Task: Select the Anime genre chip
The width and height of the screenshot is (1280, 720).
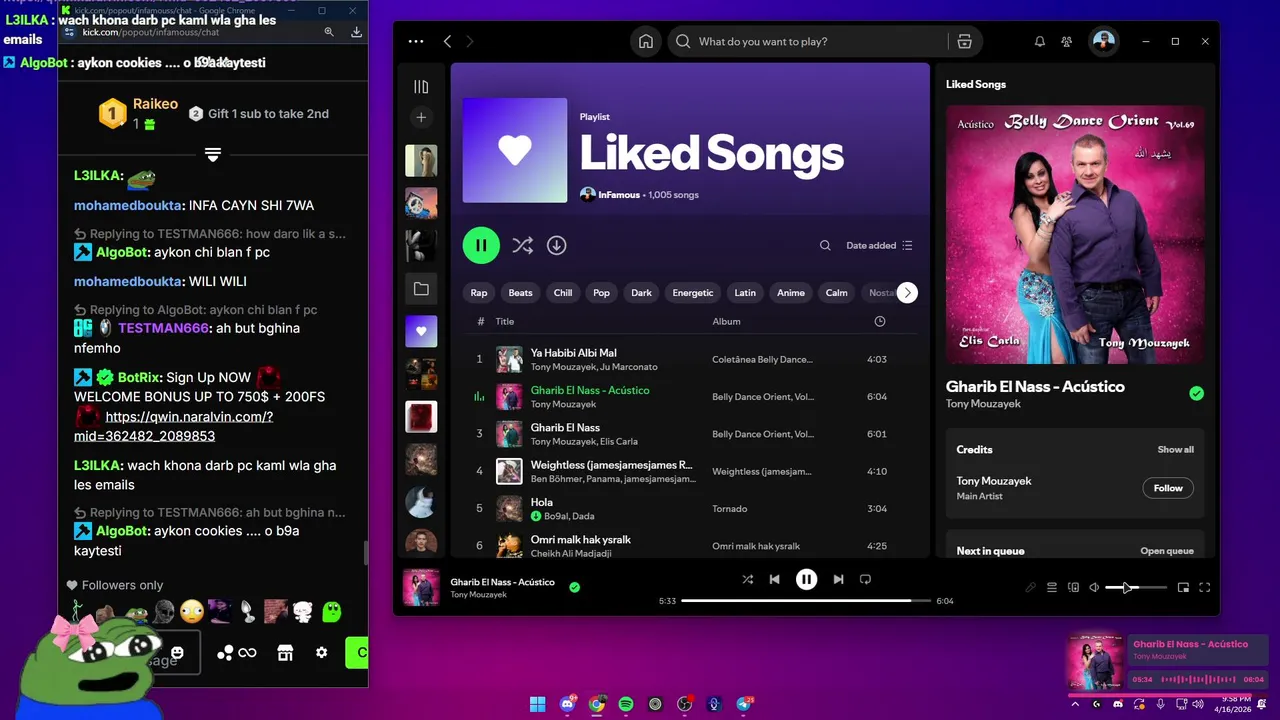Action: (x=791, y=293)
